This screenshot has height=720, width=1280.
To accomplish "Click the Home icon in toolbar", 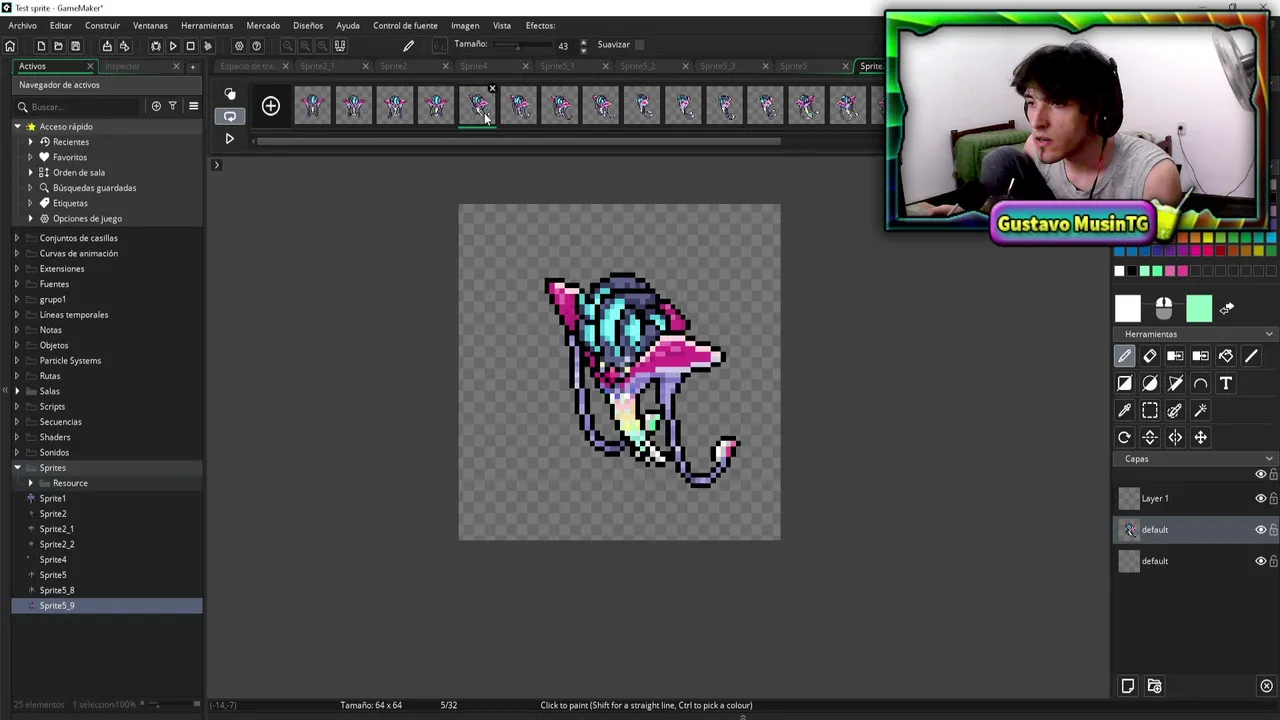I will tap(10, 46).
